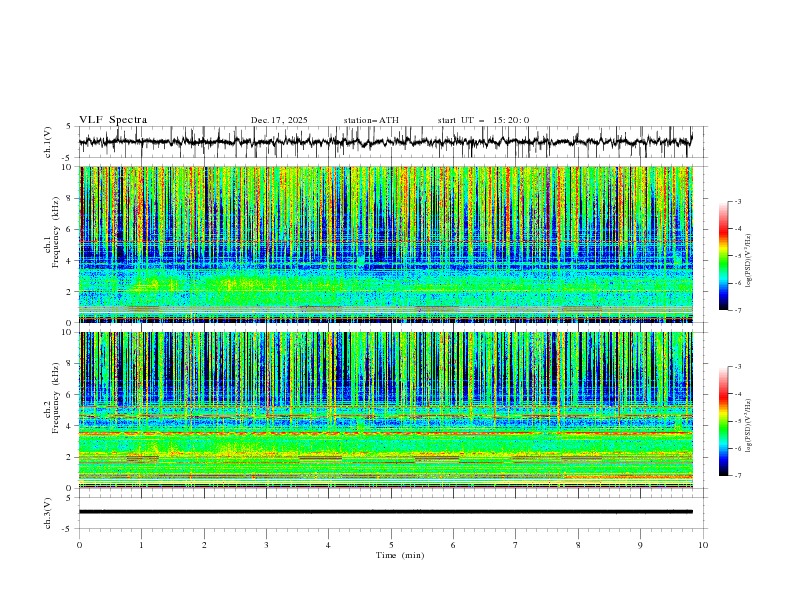Click inside the ch.1 spectrogram plot
This screenshot has width=792, height=612.
[x=390, y=244]
